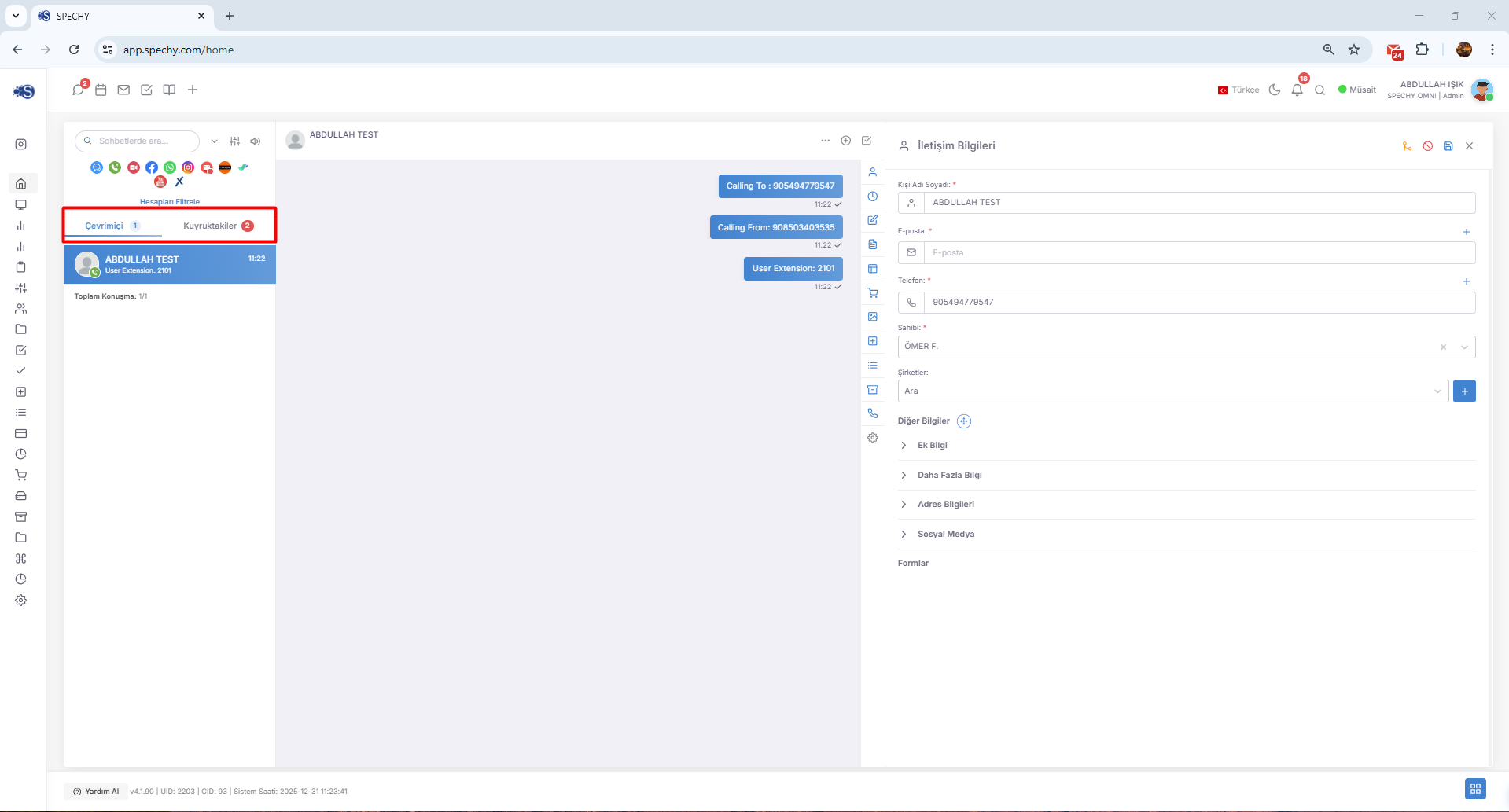Add Diğer Bilgiler with circled plus
Viewport: 1509px width, 812px height.
click(x=964, y=421)
